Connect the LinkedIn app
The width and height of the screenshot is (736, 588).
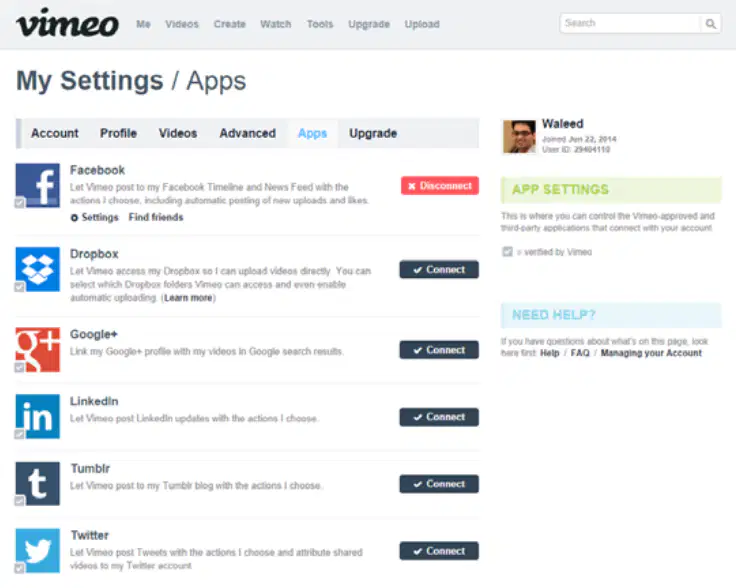(439, 417)
